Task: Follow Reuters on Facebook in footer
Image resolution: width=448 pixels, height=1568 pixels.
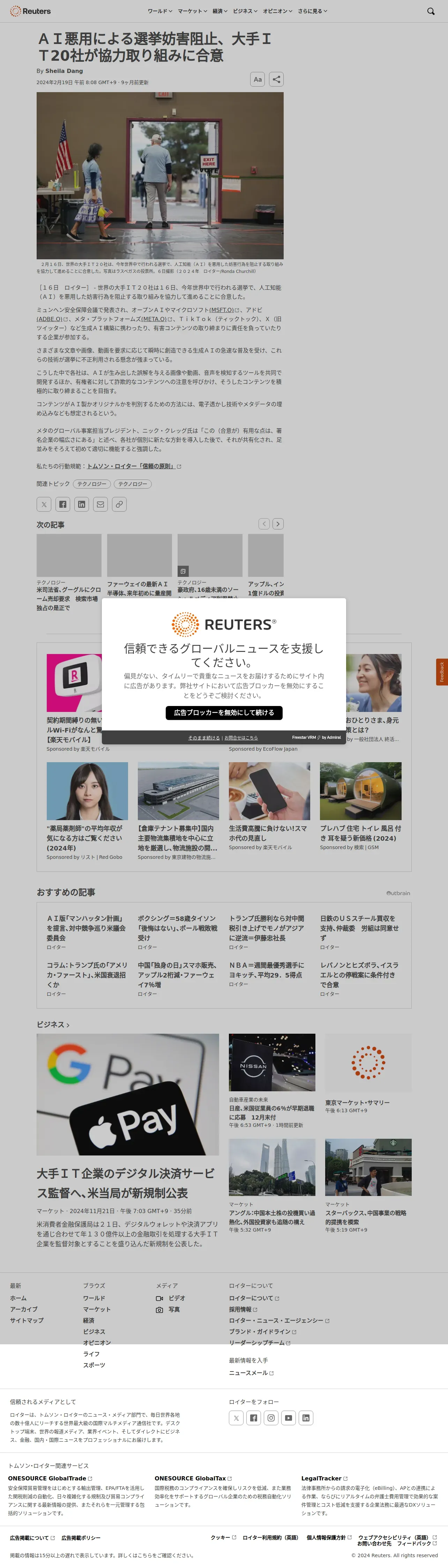Action: (x=253, y=1418)
